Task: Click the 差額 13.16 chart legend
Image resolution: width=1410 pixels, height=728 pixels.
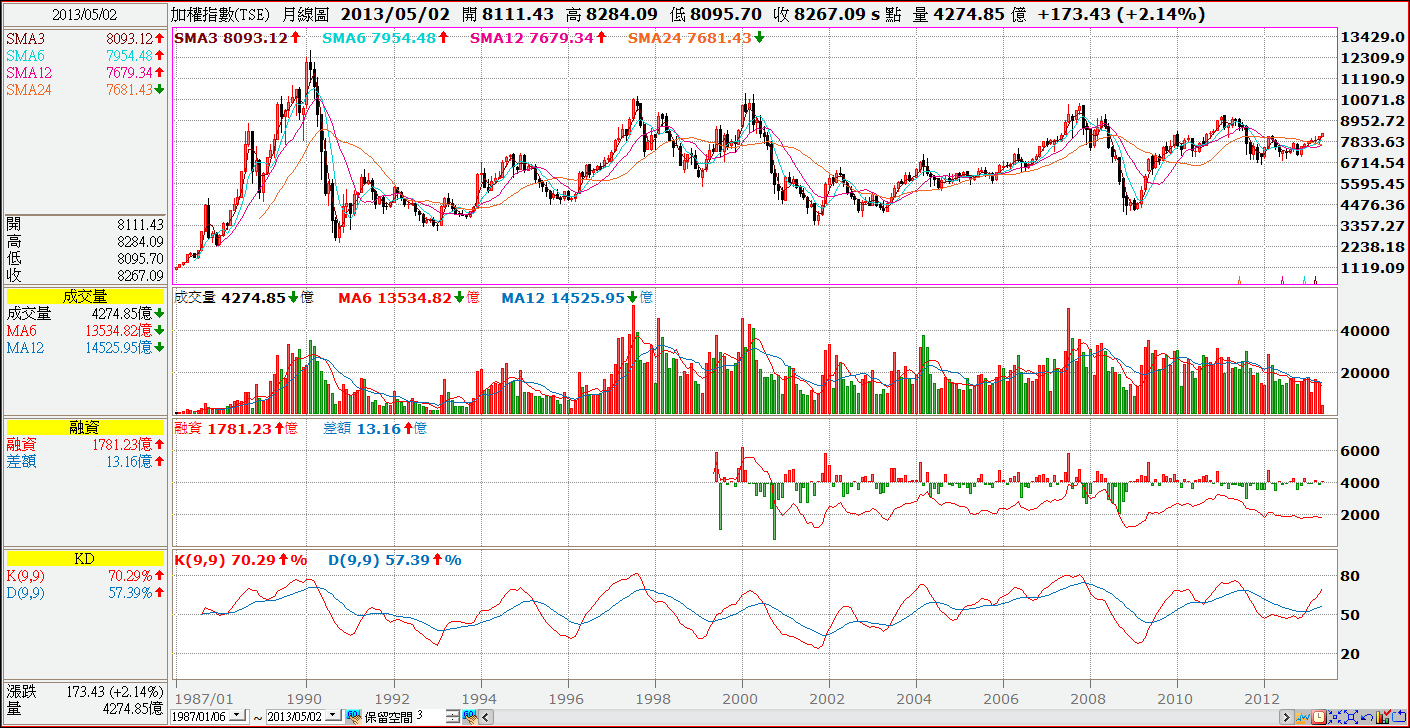Action: pyautogui.click(x=375, y=428)
